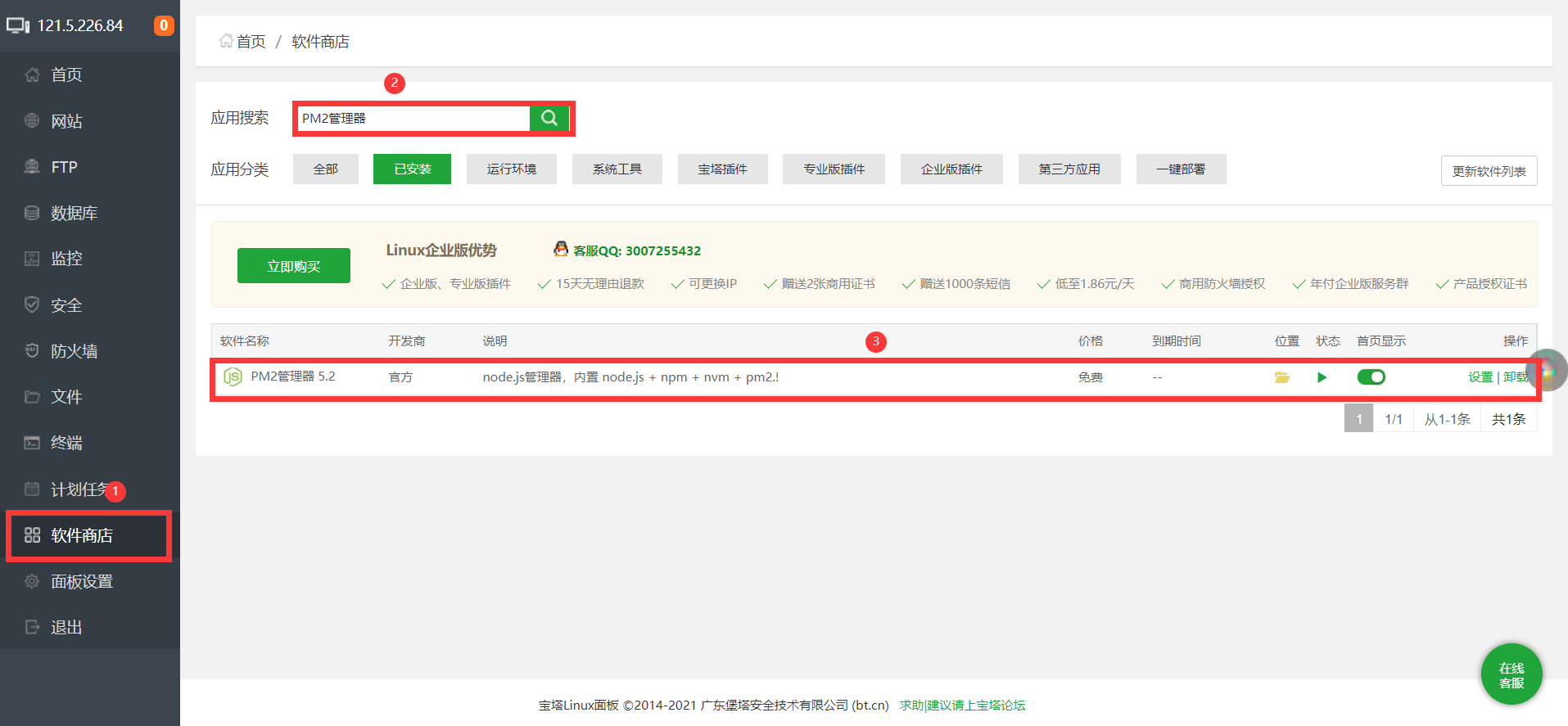Click the PM2 node.js logo icon
Viewport: 1568px width, 726px height.
233,377
